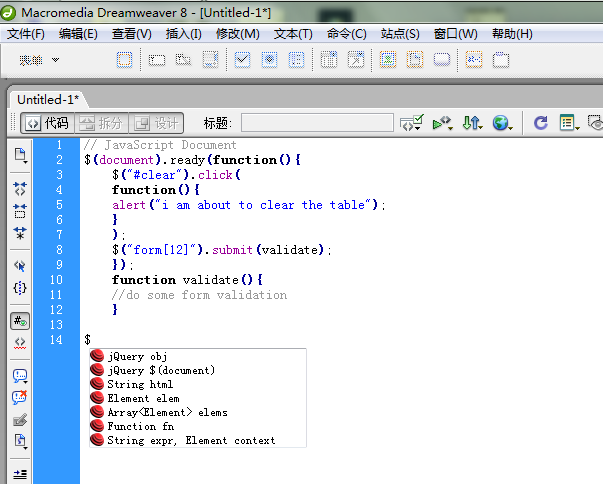Insert a Radio Button form object
The image size is (605, 486).
[269, 60]
